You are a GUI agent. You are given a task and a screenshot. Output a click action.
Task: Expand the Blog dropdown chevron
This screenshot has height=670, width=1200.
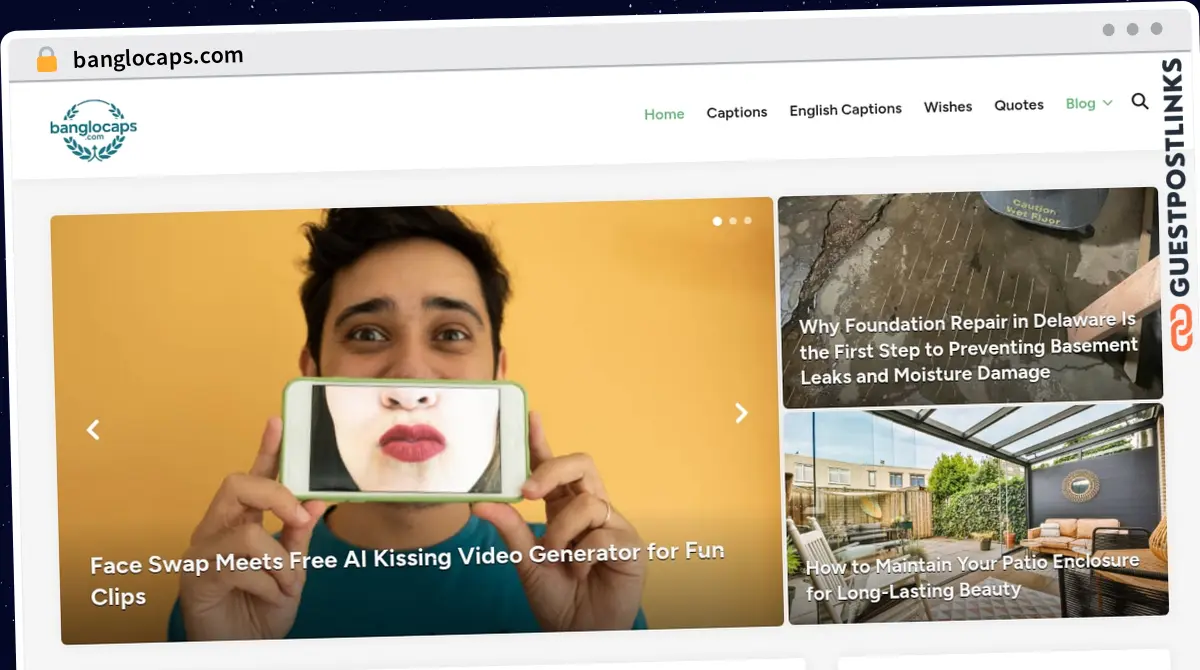[1107, 103]
